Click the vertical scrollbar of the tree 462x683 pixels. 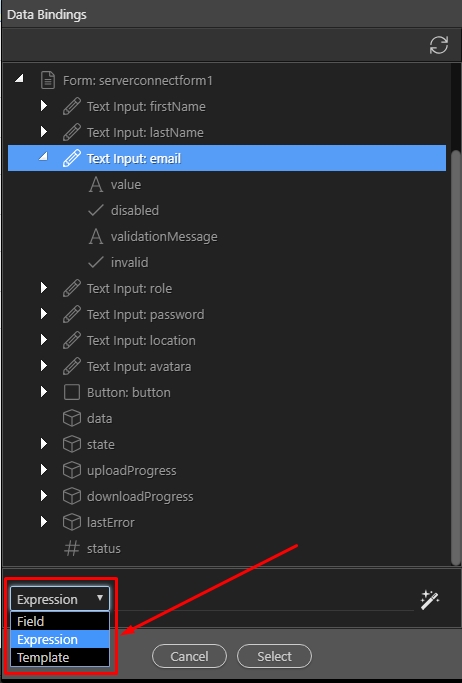(x=456, y=357)
